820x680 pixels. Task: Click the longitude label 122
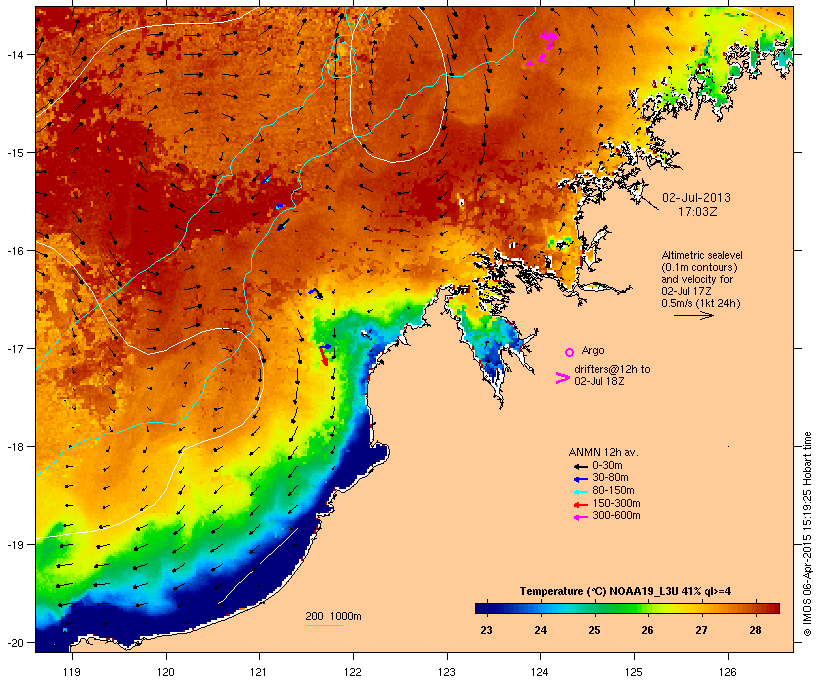pos(353,672)
